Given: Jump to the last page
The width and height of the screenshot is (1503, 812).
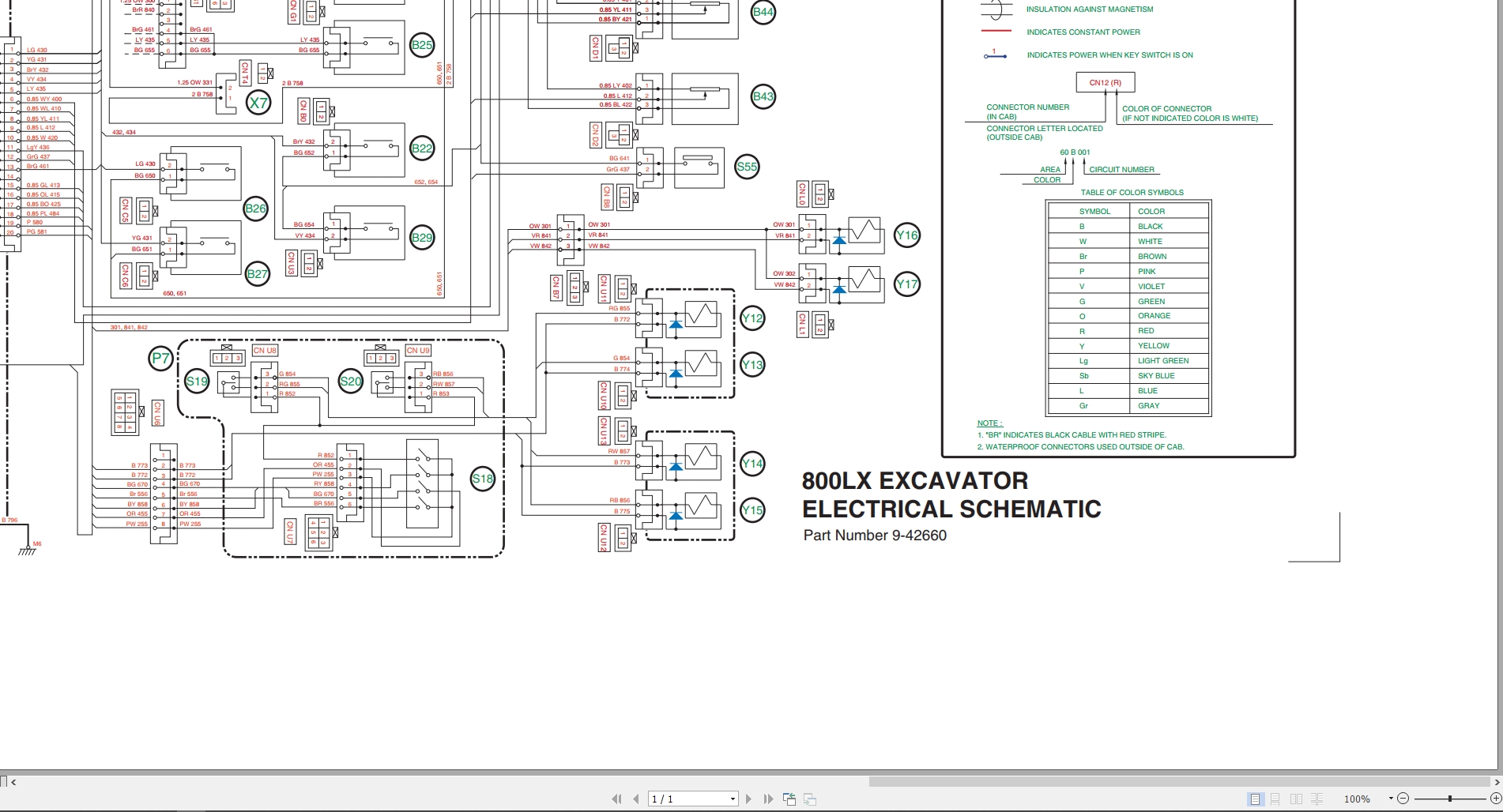Looking at the screenshot, I should pos(767,799).
